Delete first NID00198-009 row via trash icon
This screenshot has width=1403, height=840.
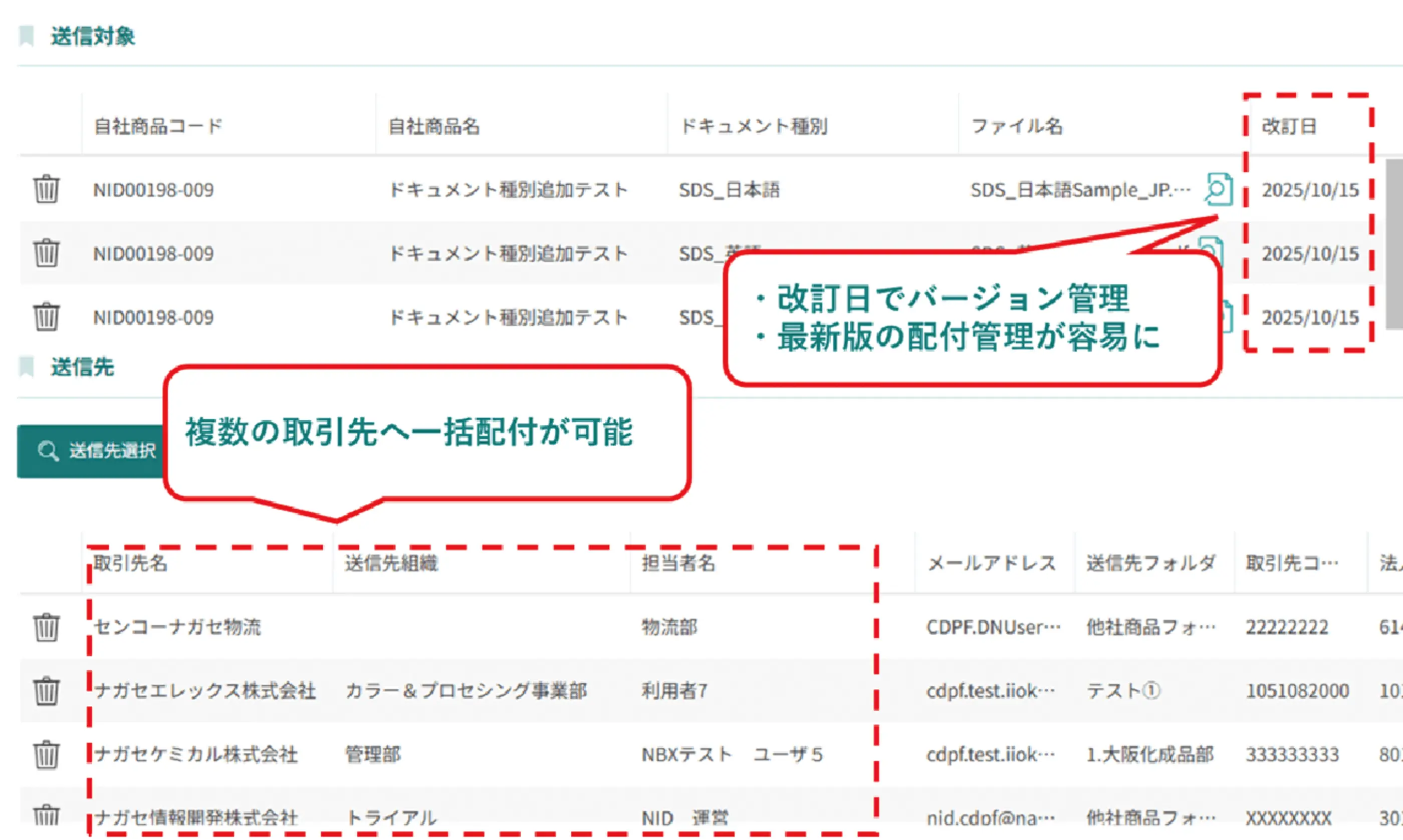[46, 189]
